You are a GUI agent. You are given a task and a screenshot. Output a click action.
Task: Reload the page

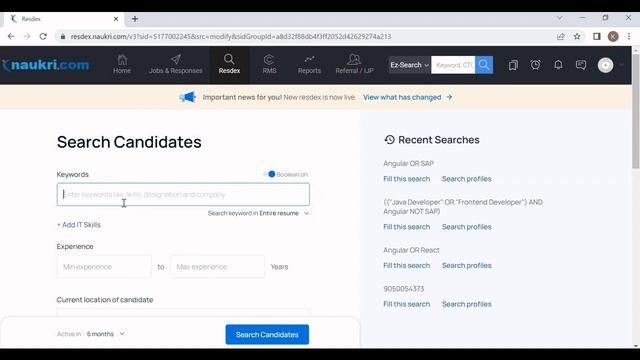(x=43, y=36)
